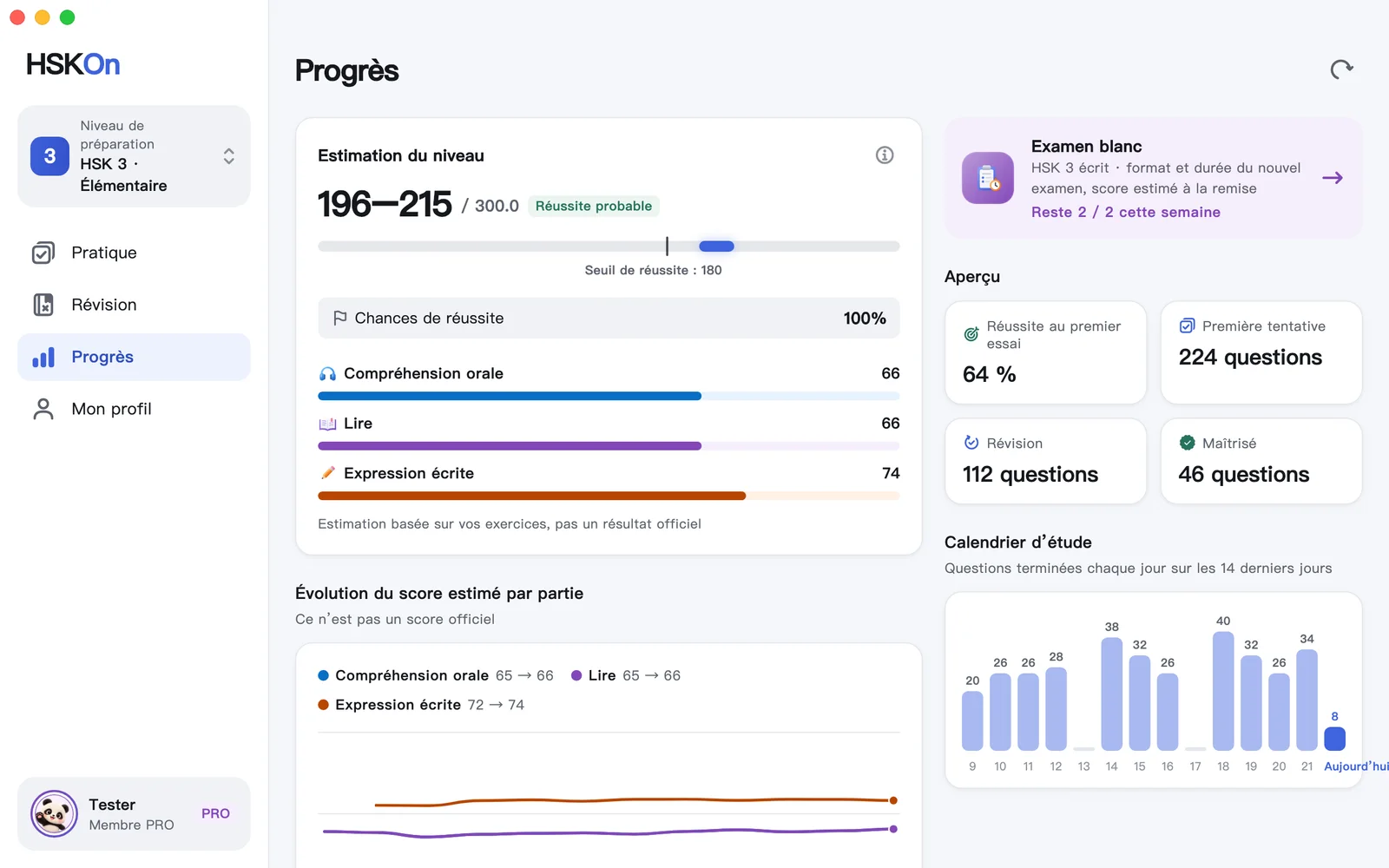Click the Lire purple progress bar

coord(609,446)
